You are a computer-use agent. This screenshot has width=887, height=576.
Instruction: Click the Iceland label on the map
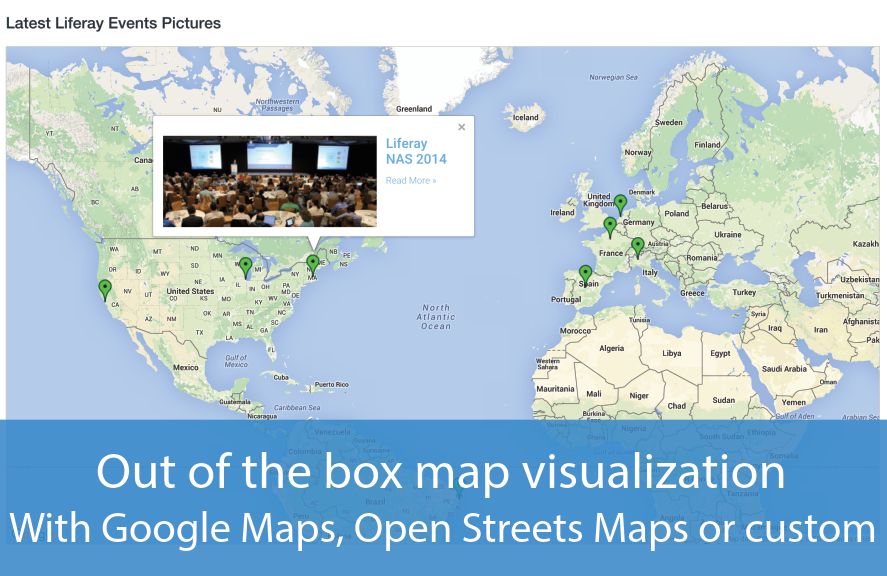coord(525,117)
